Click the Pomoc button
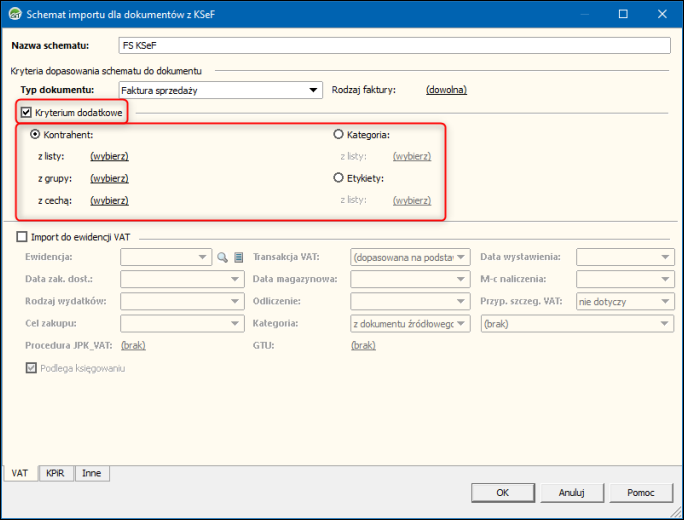This screenshot has width=684, height=520. click(x=641, y=493)
